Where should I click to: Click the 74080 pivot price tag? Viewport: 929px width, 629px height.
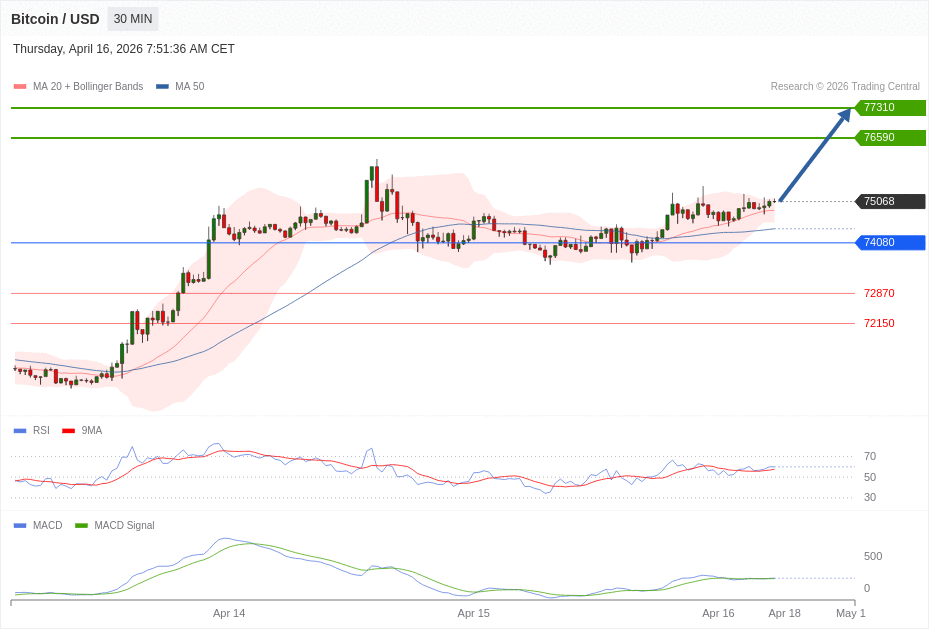(x=890, y=242)
